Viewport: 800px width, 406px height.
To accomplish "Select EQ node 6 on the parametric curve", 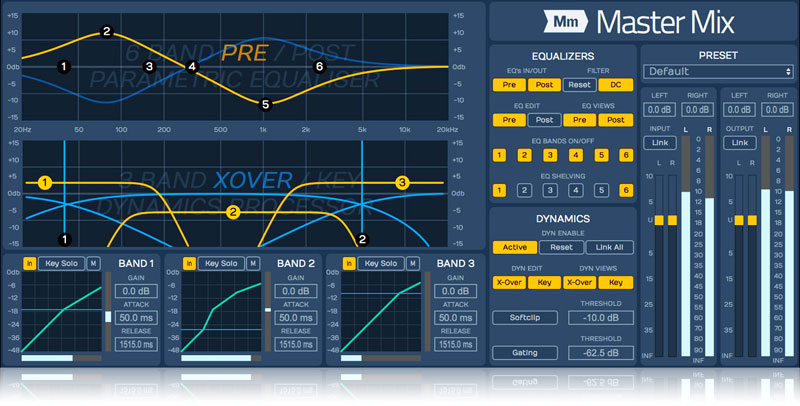I will 320,66.
